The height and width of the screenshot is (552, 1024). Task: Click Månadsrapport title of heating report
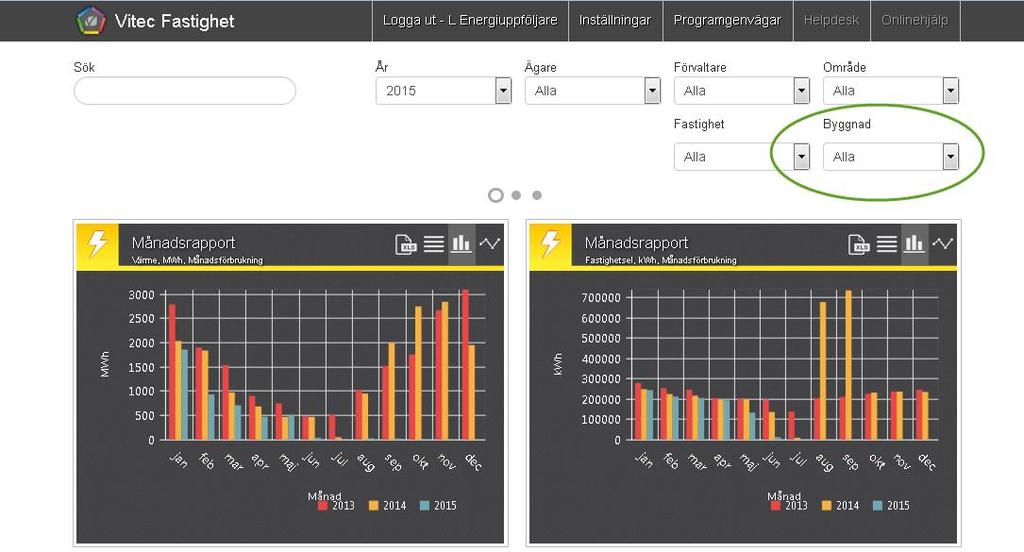click(x=184, y=242)
